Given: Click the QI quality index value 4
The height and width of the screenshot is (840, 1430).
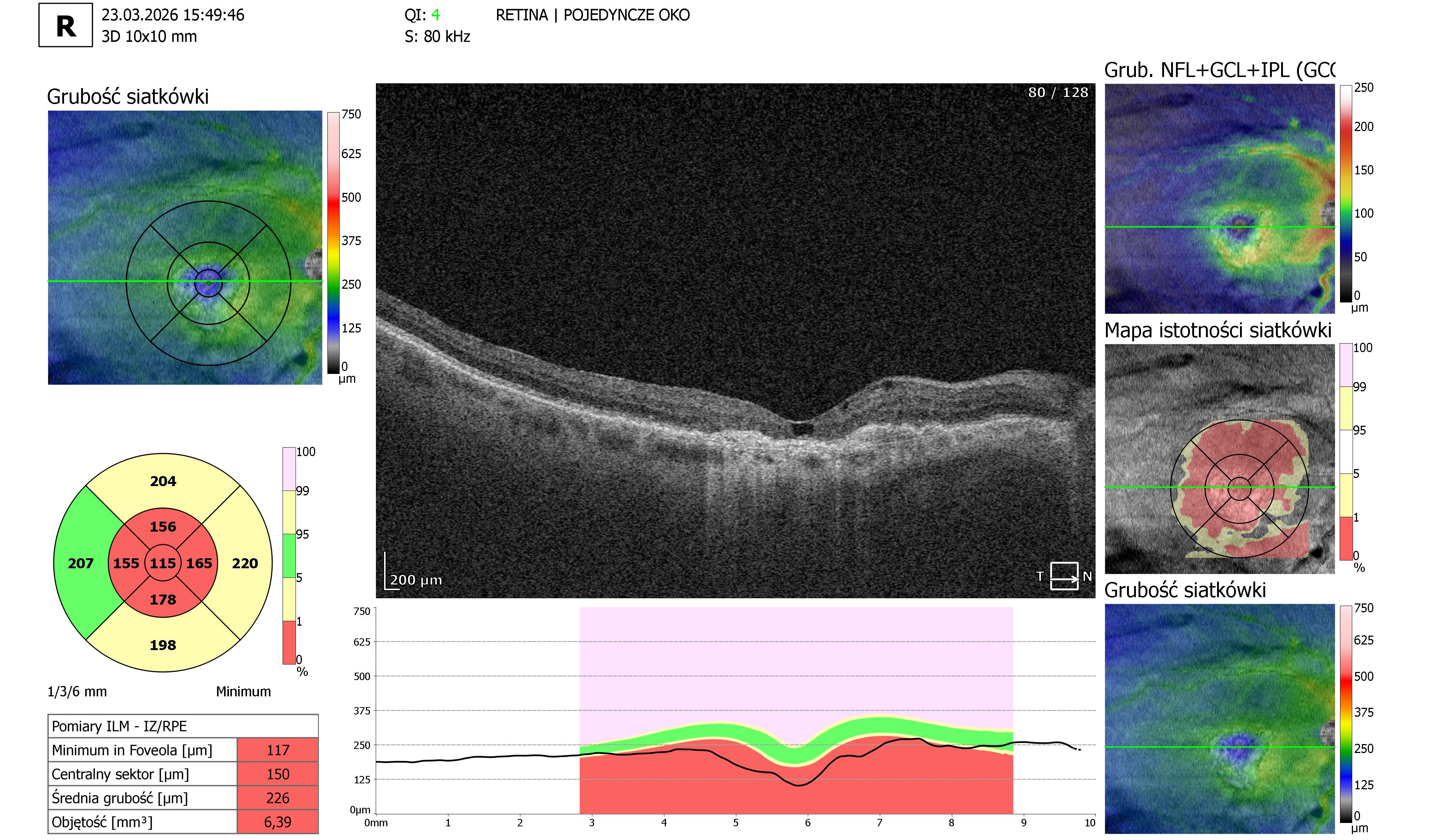Looking at the screenshot, I should [435, 15].
